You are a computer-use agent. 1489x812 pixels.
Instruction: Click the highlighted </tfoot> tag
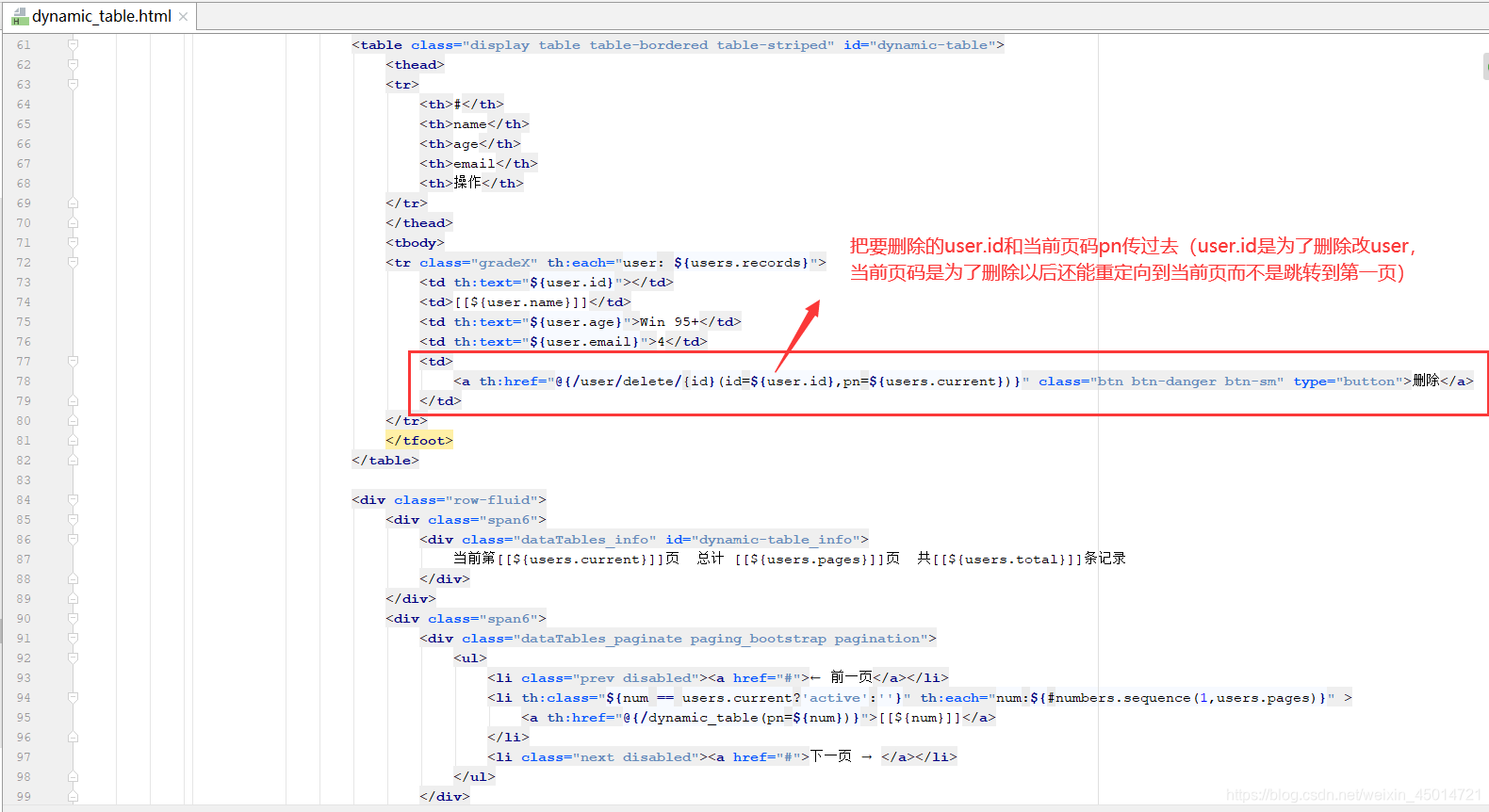pyautogui.click(x=419, y=440)
